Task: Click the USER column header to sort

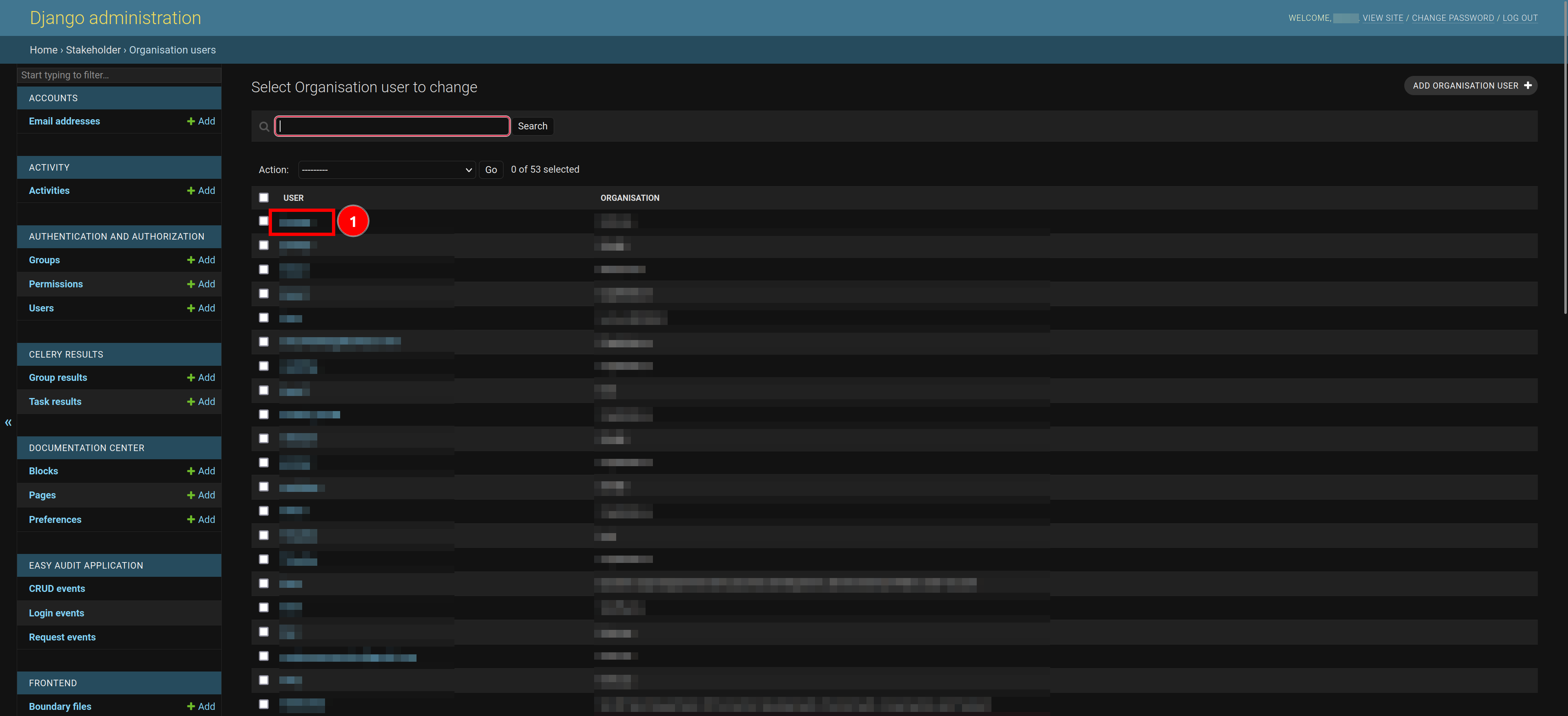Action: (293, 197)
